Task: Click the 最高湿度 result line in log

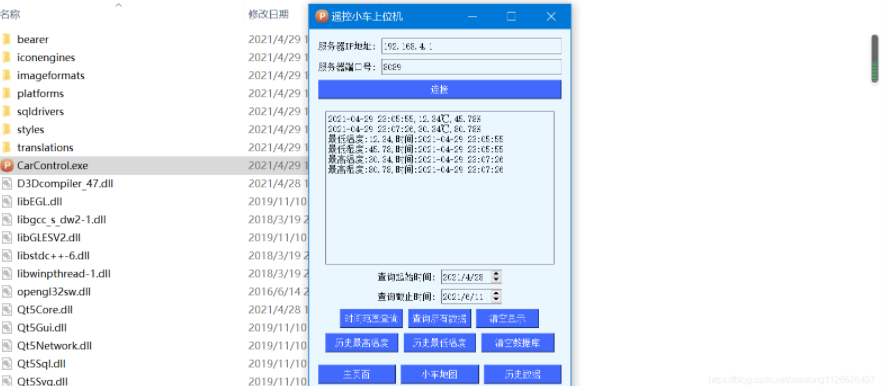Action: click(415, 170)
